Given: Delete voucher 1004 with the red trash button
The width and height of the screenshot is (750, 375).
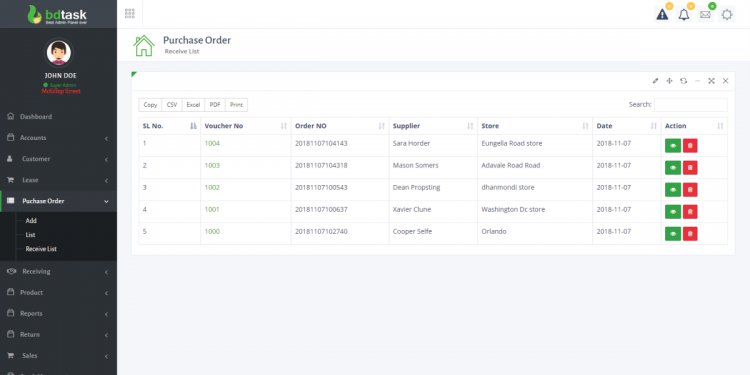Looking at the screenshot, I should [690, 145].
